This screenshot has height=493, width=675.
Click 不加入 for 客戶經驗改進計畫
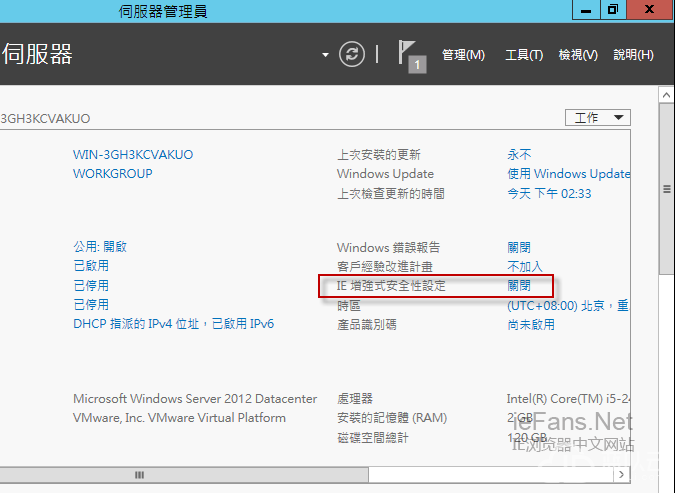[x=525, y=267]
